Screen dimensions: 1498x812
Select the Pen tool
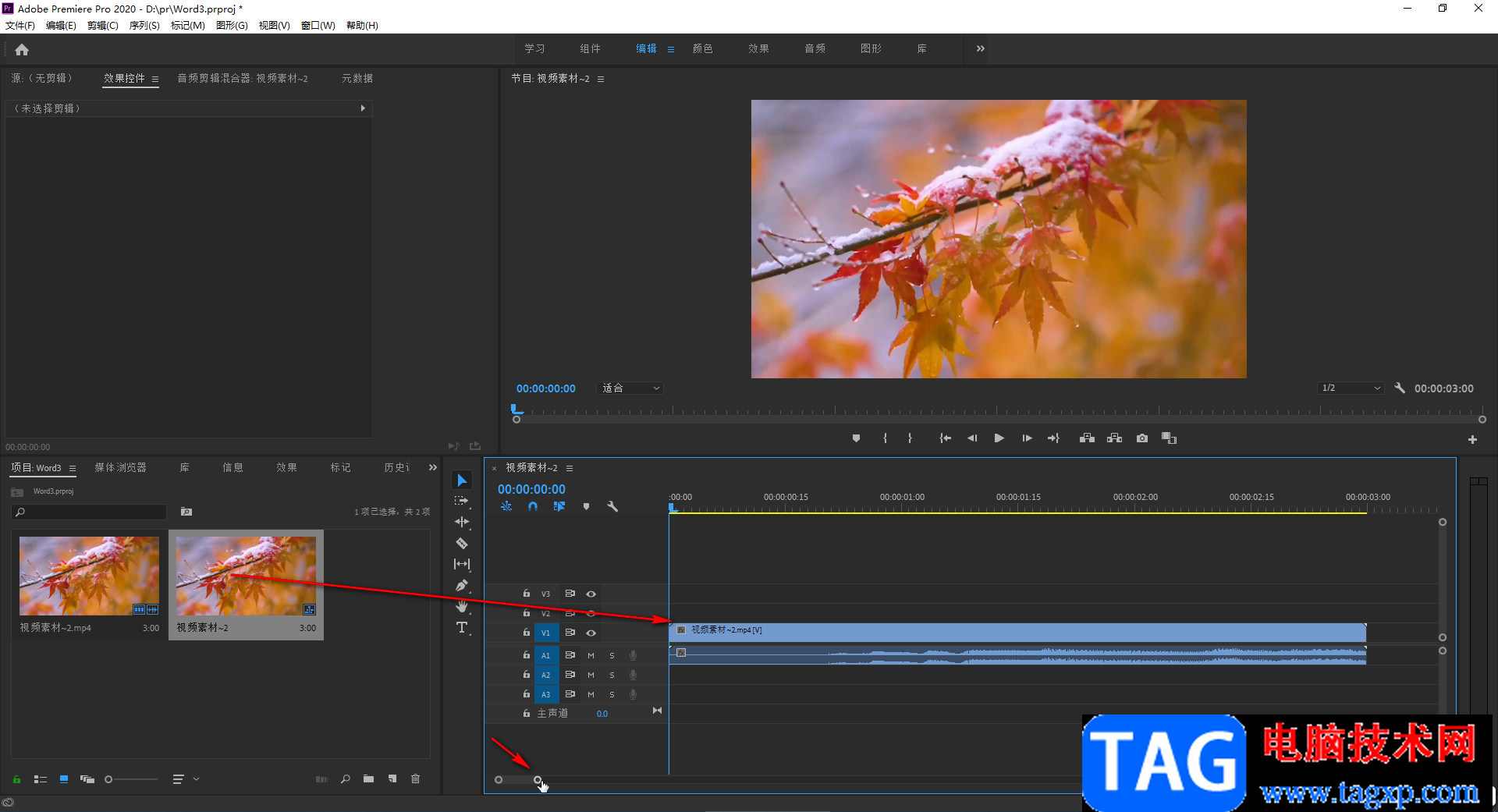tap(462, 585)
